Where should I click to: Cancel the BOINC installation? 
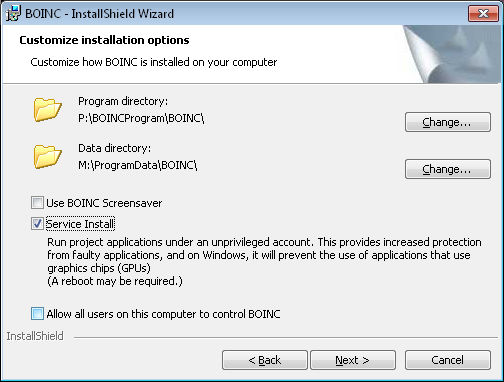click(448, 360)
